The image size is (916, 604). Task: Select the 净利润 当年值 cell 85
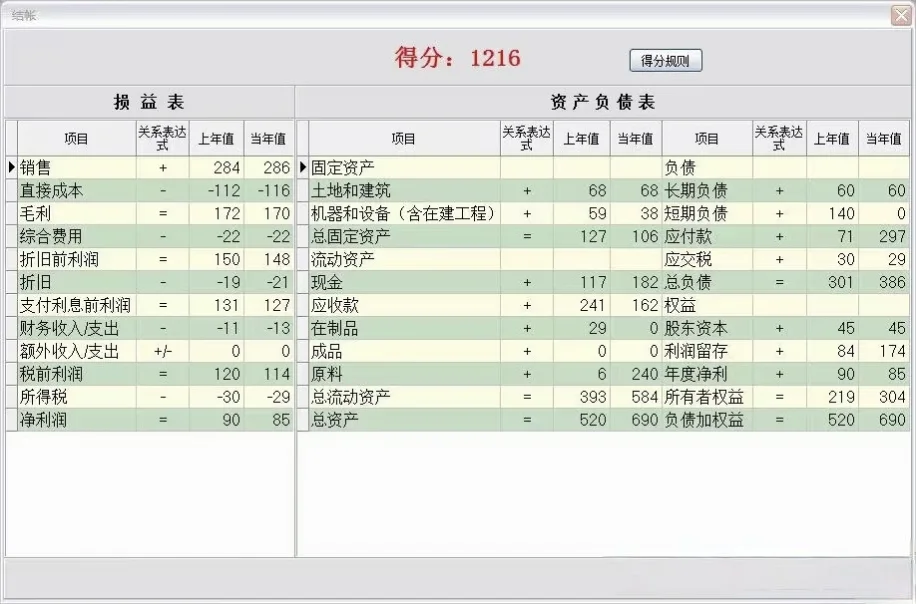[x=269, y=419]
